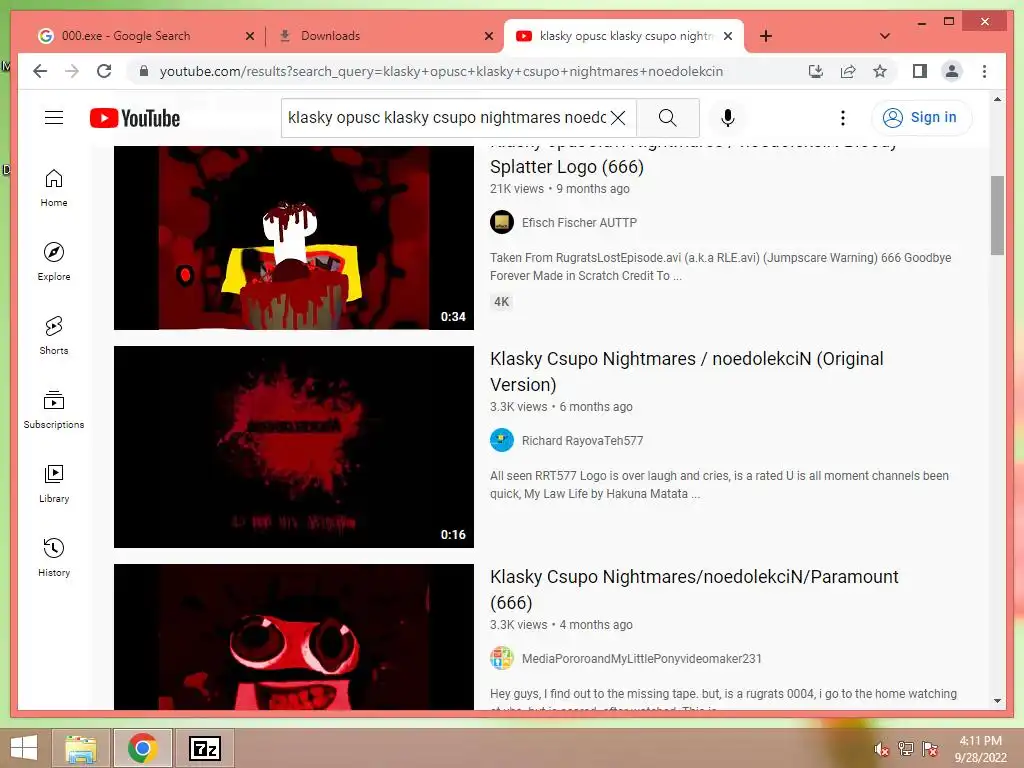1024x768 pixels.
Task: Go to YouTube home via logo
Action: pyautogui.click(x=135, y=118)
